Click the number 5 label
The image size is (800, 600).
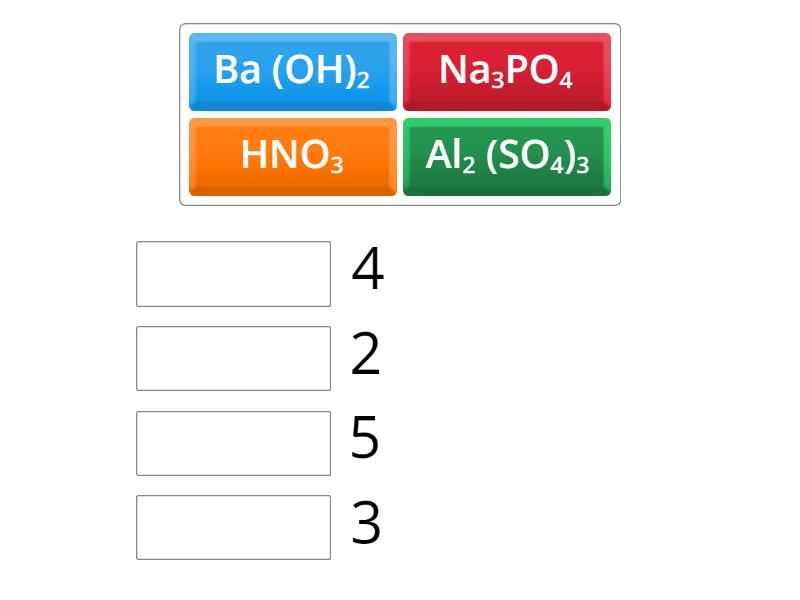pos(366,440)
